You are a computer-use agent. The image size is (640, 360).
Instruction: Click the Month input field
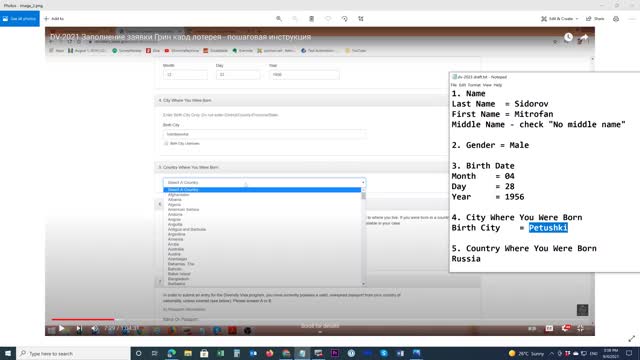(185, 75)
